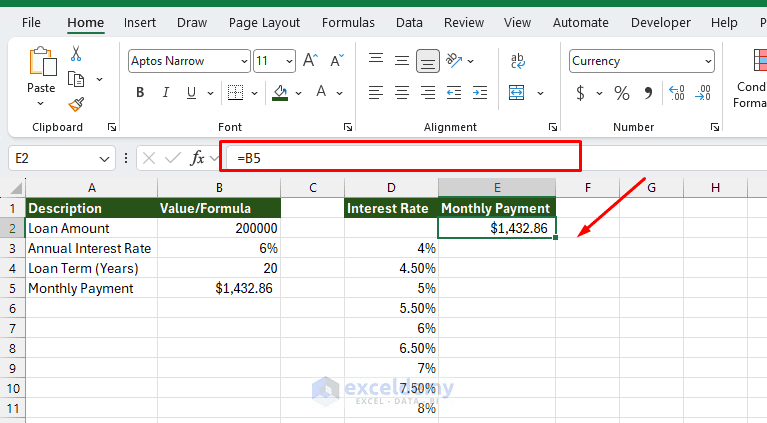767x423 pixels.
Task: Open Conditional Formatting icon
Action: coord(760,60)
